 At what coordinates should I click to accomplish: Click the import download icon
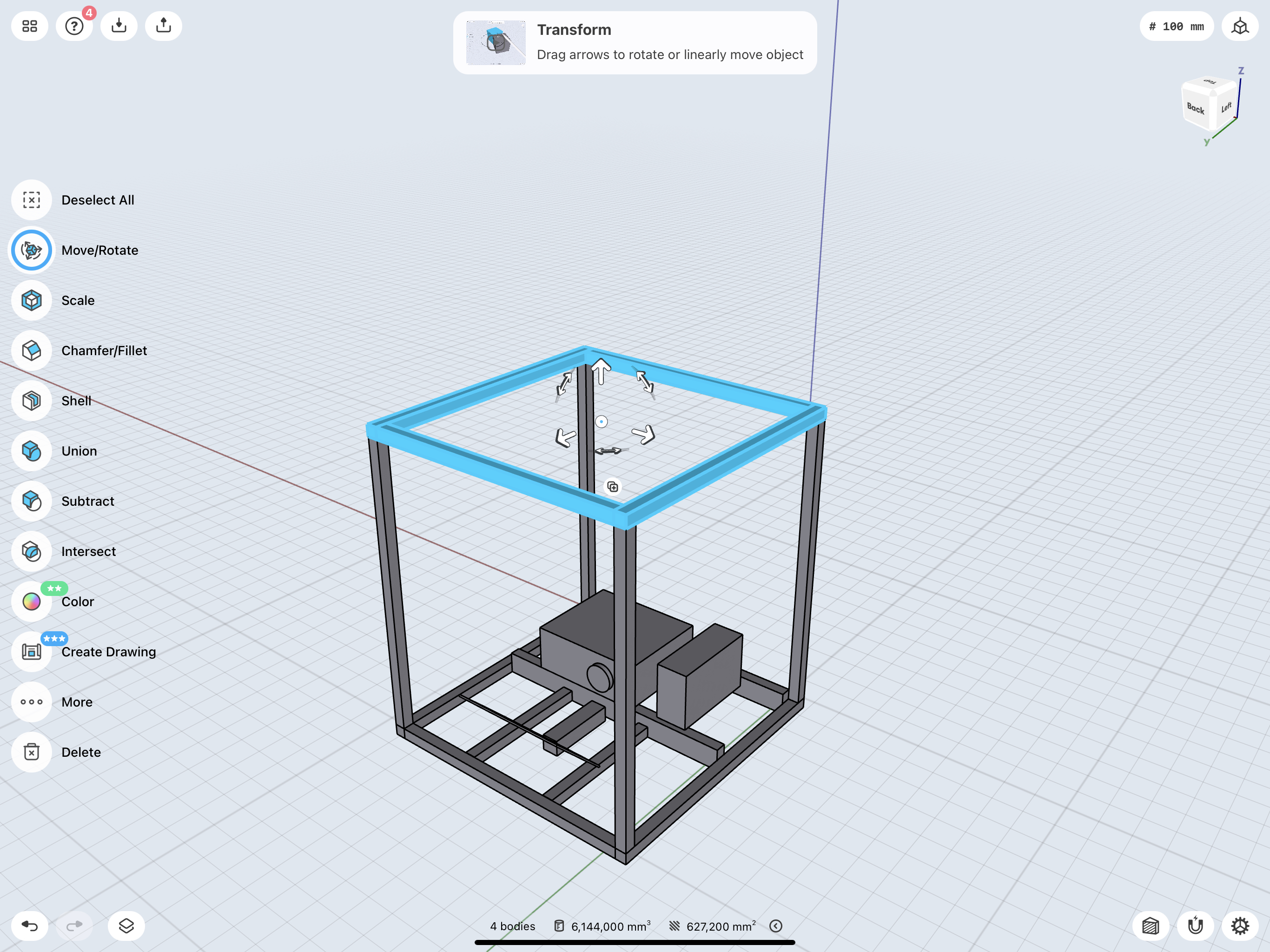tap(119, 26)
